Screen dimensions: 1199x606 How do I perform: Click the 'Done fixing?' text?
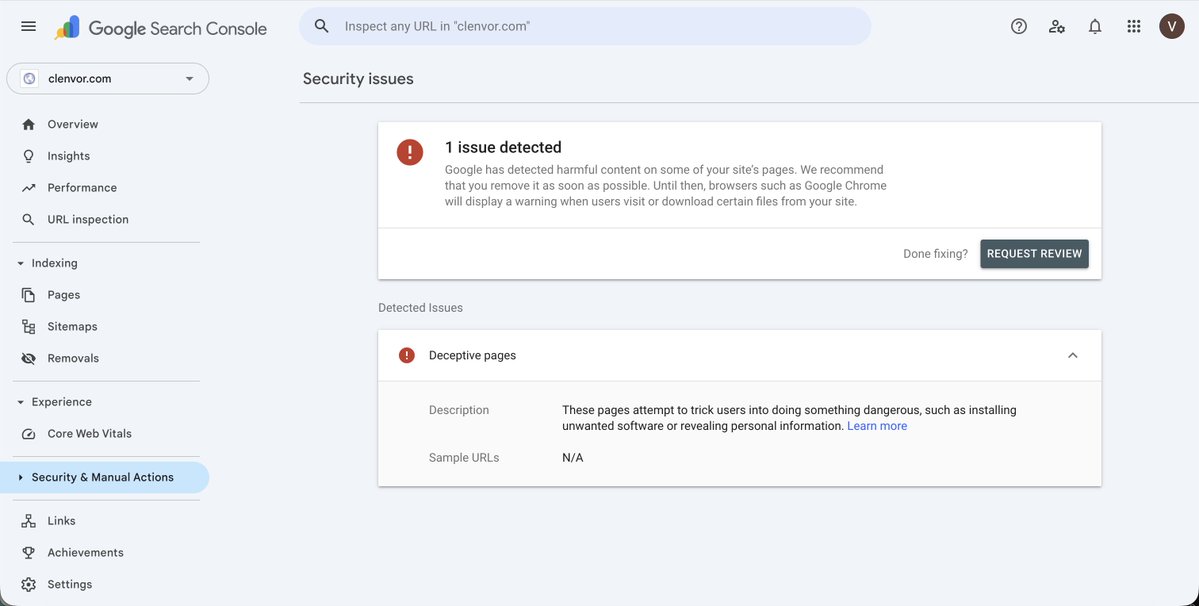click(935, 254)
